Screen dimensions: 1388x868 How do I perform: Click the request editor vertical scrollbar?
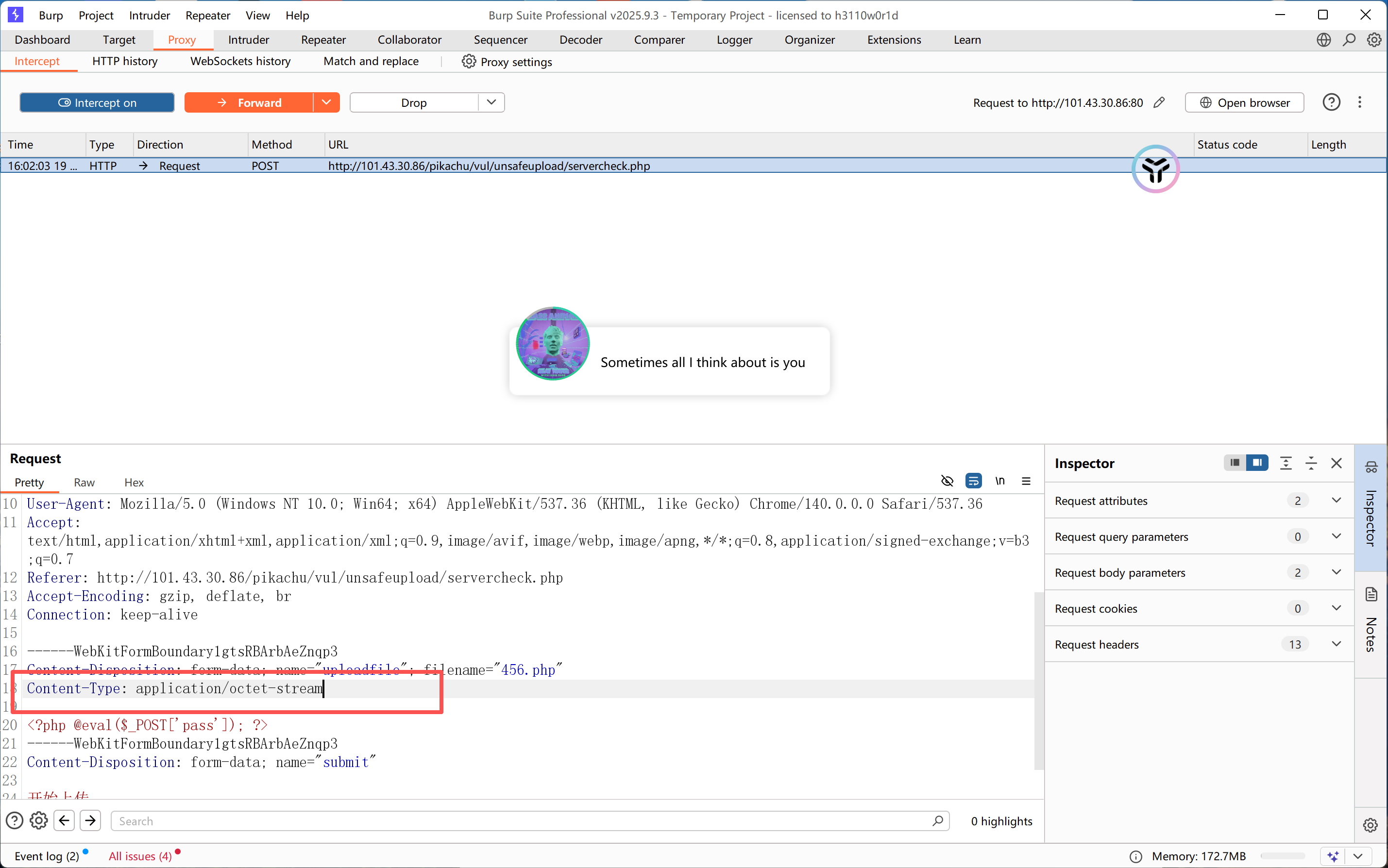[x=1038, y=680]
